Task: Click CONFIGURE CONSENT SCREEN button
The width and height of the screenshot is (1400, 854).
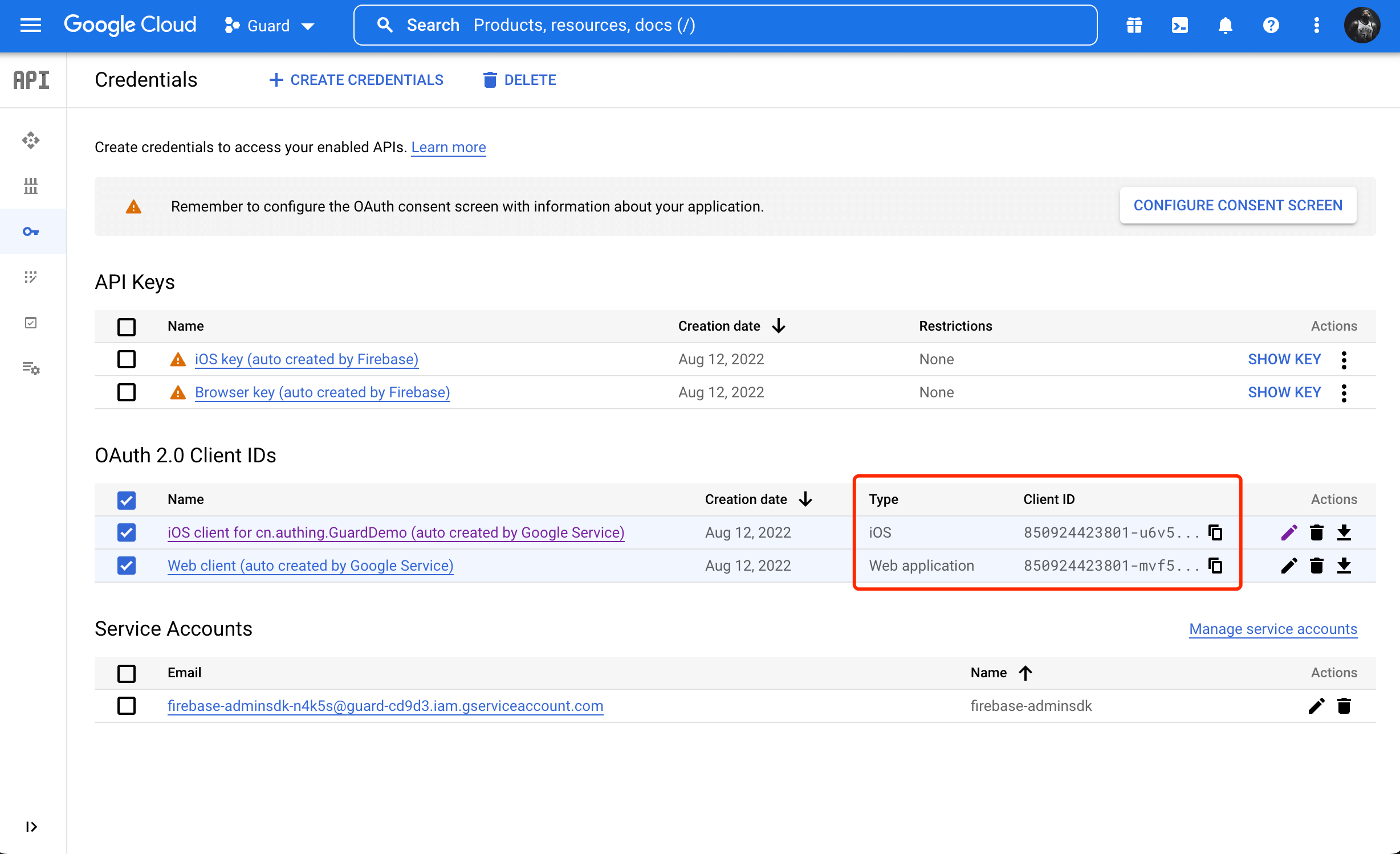Action: pos(1238,205)
